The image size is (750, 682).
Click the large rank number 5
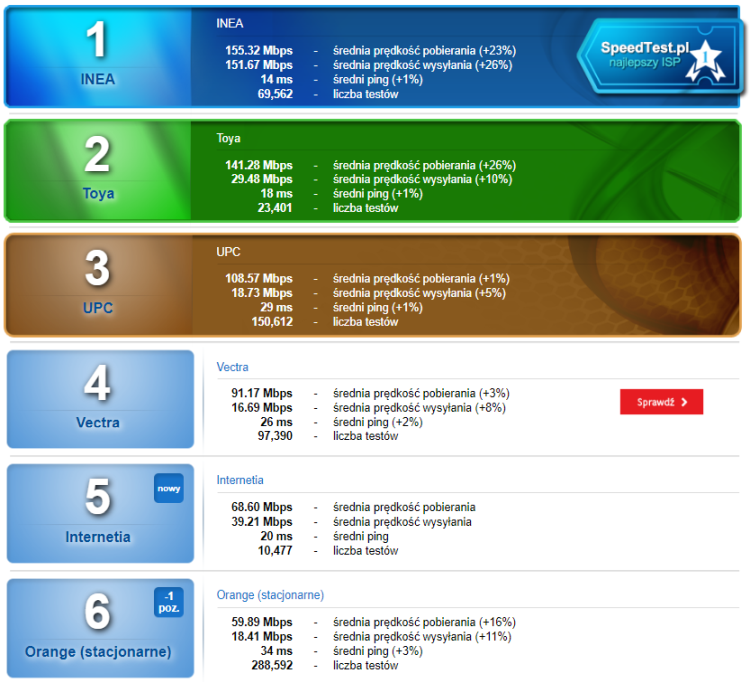tap(97, 498)
